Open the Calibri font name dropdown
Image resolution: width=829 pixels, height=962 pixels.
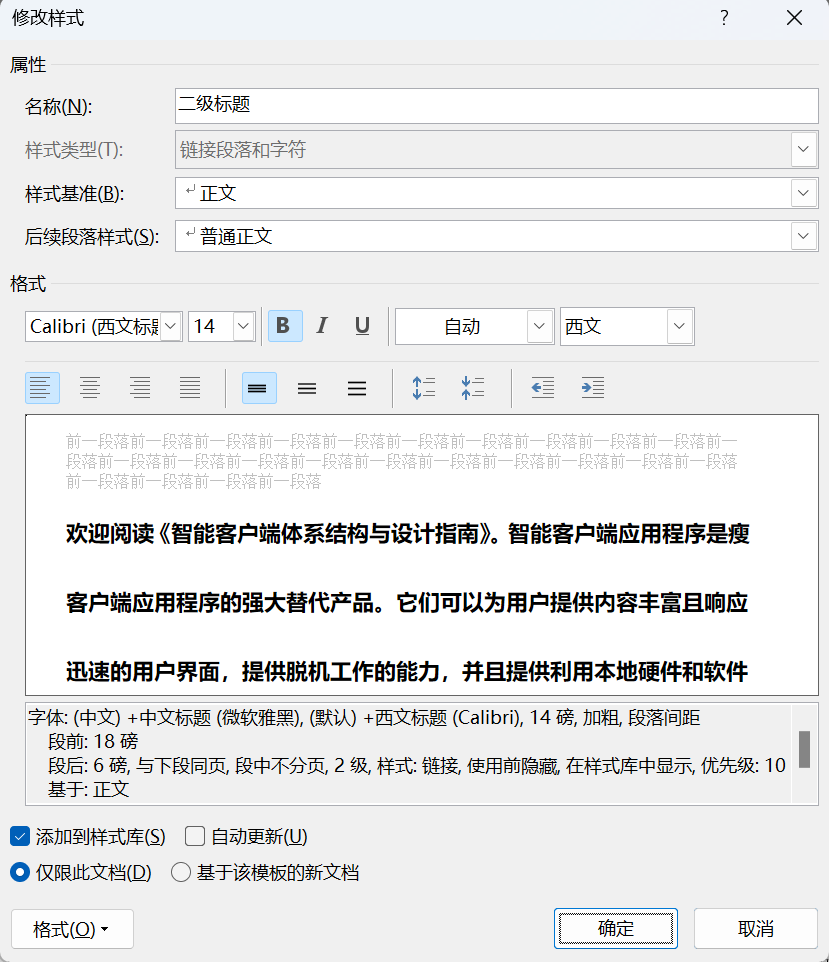[x=171, y=326]
